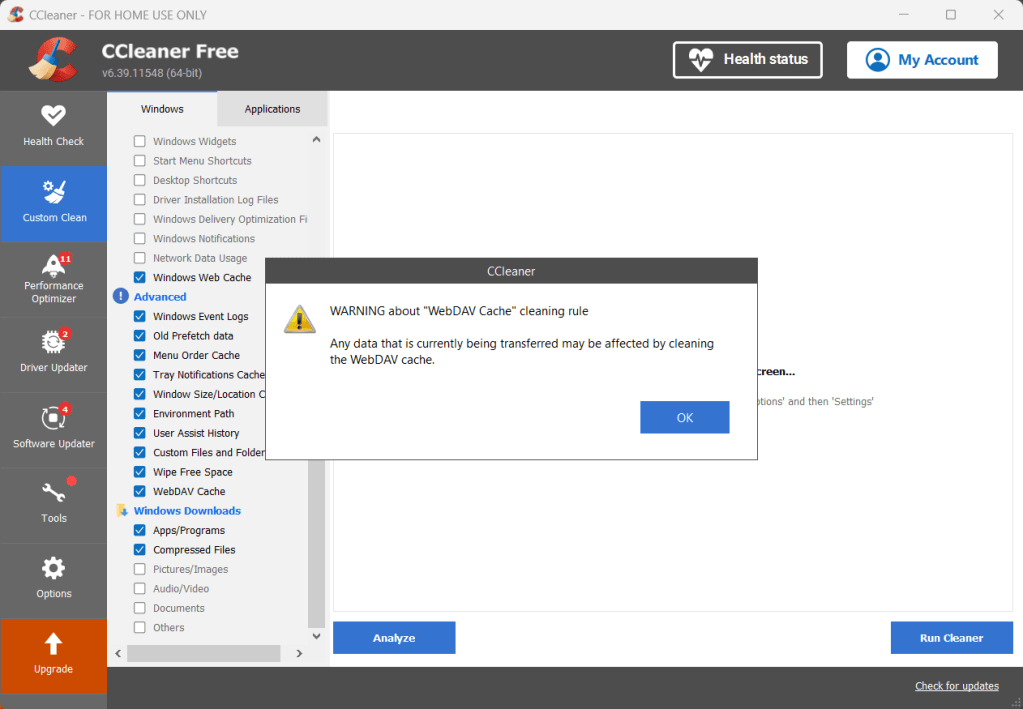Select the Windows tab

161,108
